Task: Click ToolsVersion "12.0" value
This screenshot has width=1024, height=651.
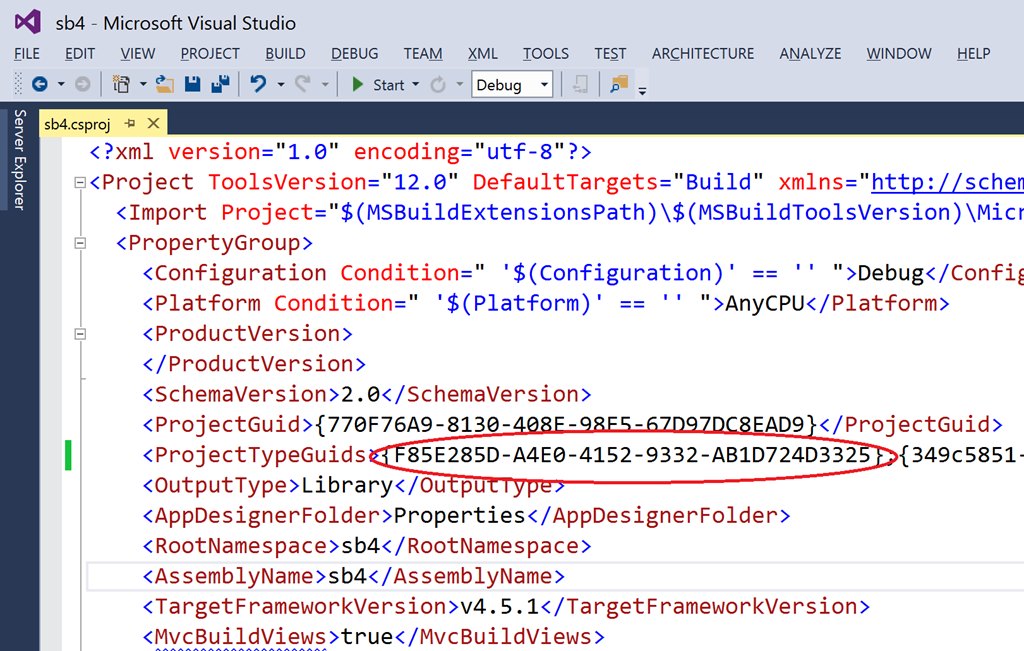Action: [x=420, y=182]
